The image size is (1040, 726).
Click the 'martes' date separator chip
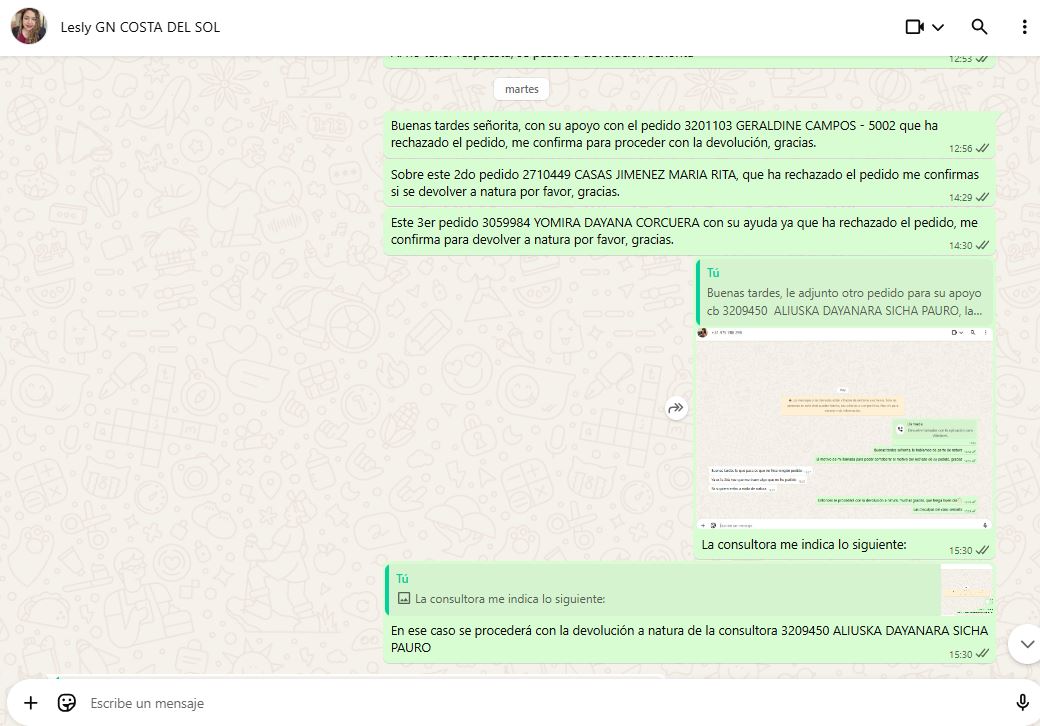[x=521, y=89]
